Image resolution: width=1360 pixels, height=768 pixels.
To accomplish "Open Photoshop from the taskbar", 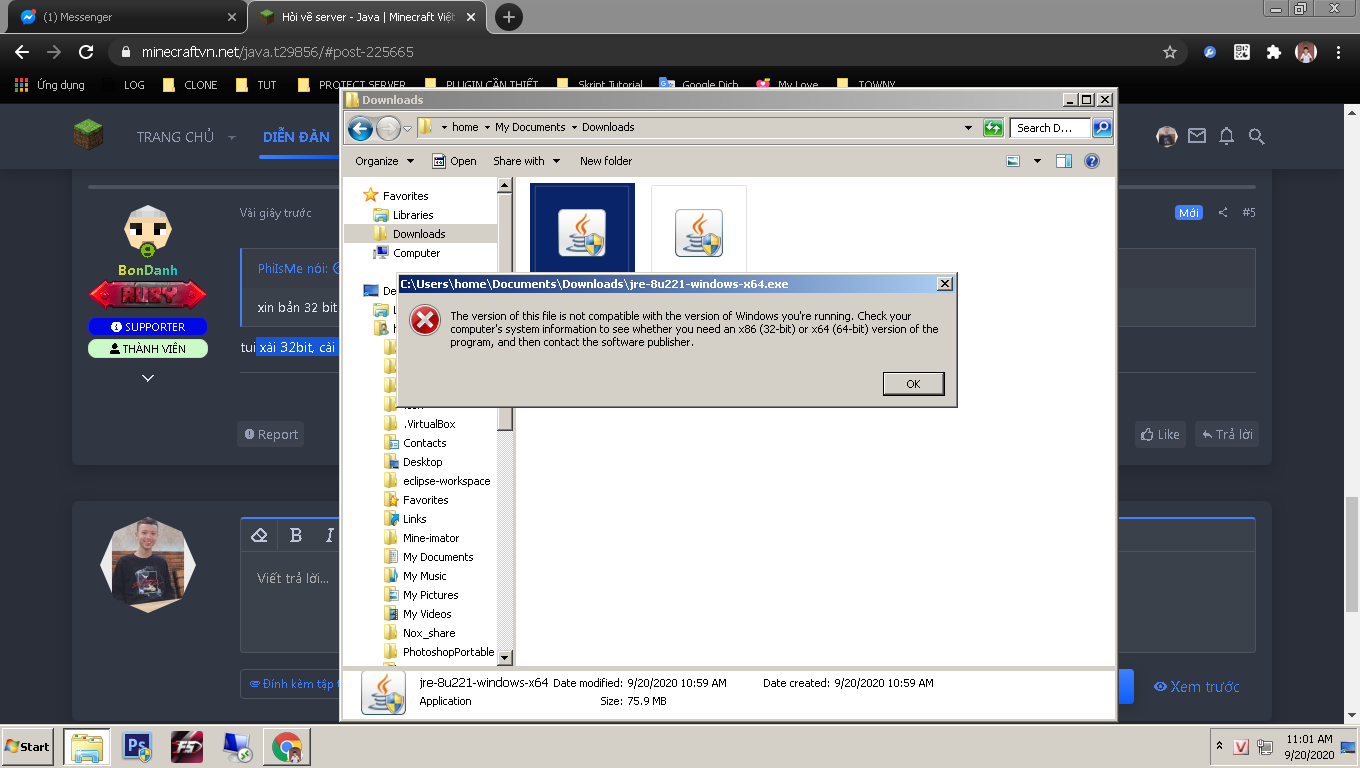I will [137, 746].
